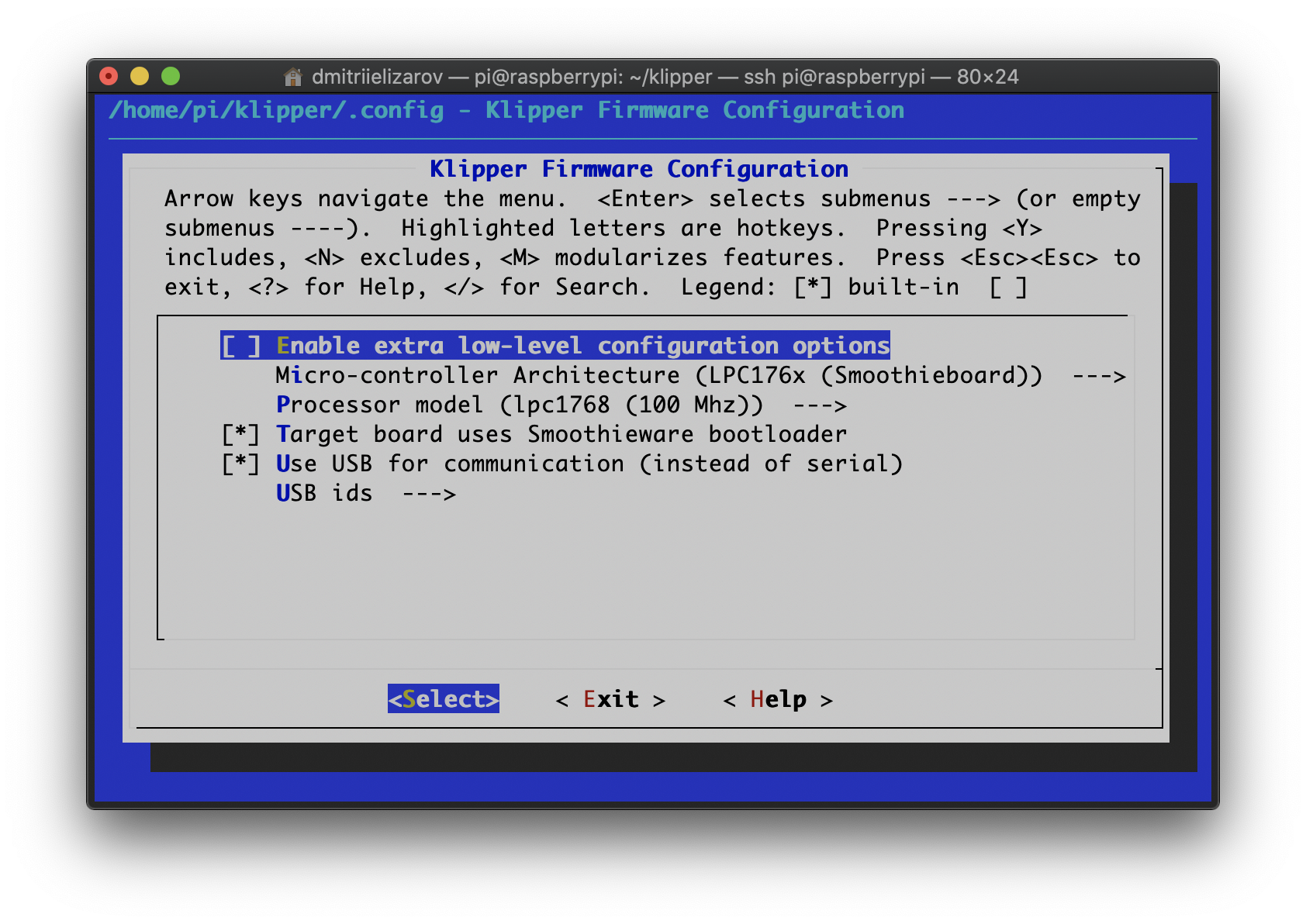This screenshot has height=924, width=1306.
Task: Click the terminal window title text
Action: [x=665, y=77]
